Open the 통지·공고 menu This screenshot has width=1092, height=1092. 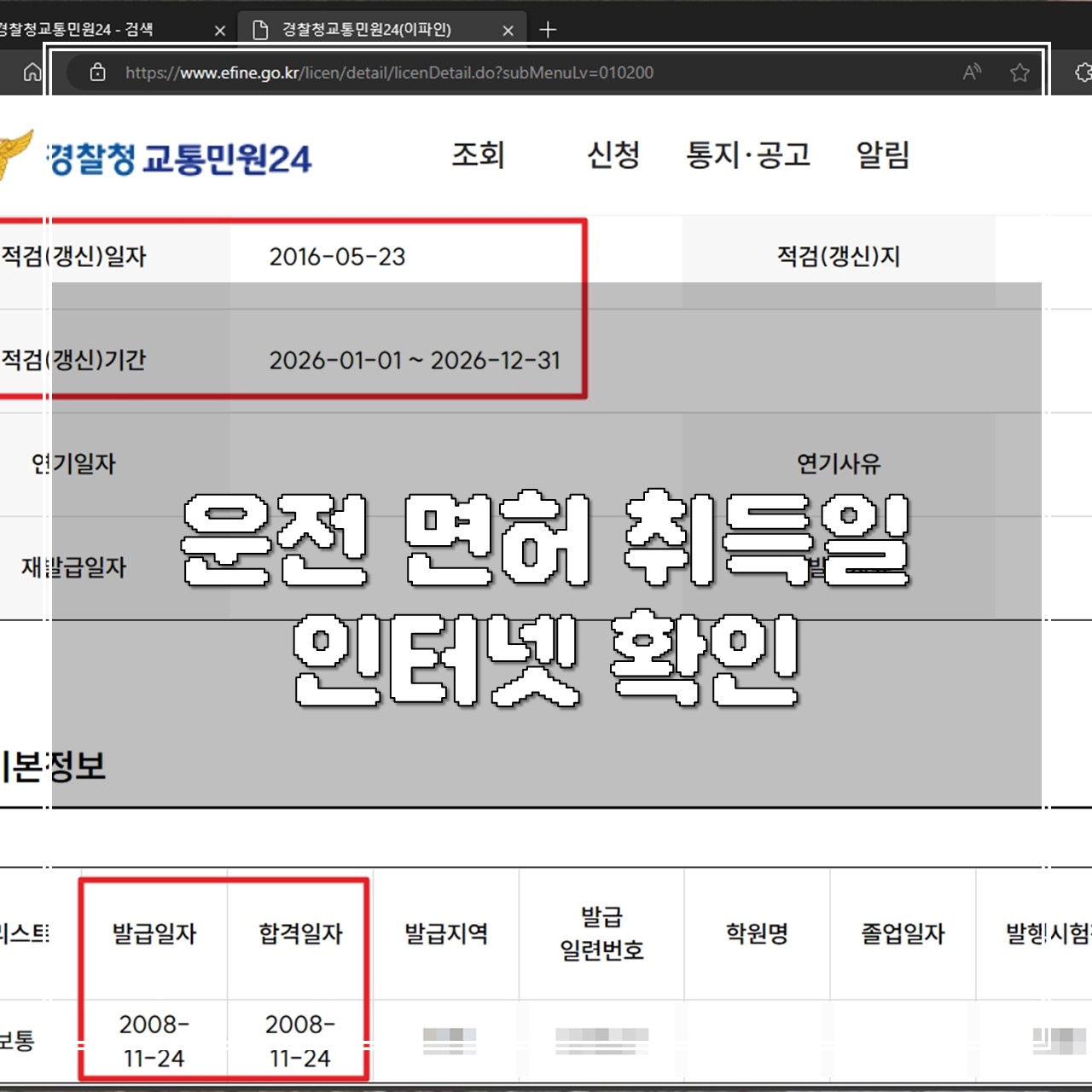(x=748, y=155)
